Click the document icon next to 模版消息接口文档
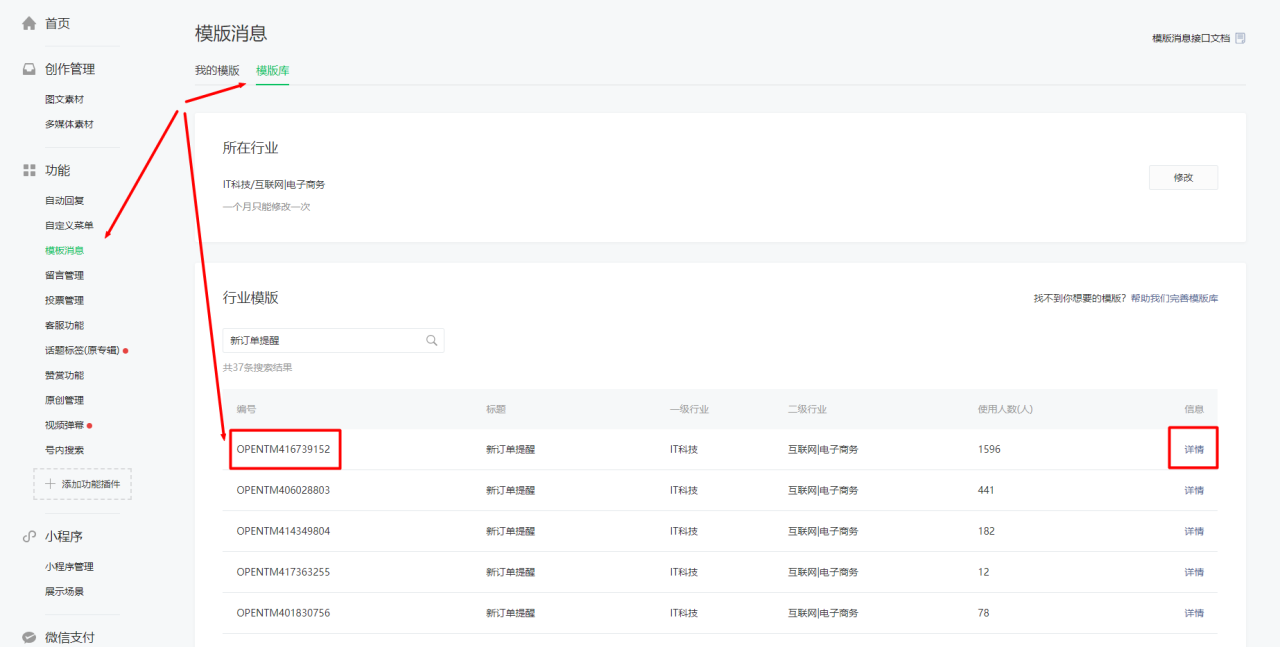The height and width of the screenshot is (647, 1280). [x=1240, y=38]
